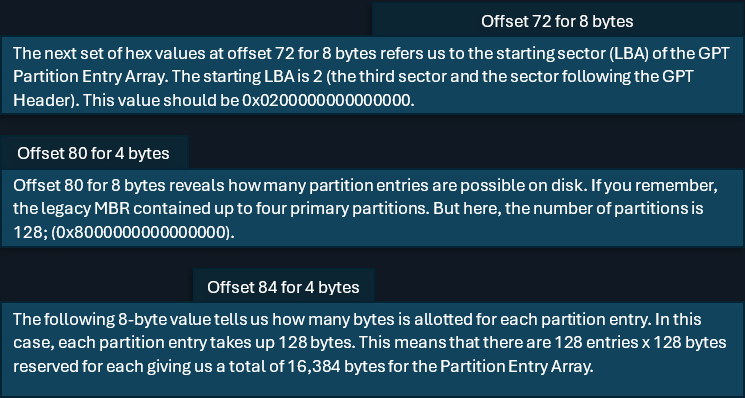Click the hex value 0x0200000000000000

[328, 100]
